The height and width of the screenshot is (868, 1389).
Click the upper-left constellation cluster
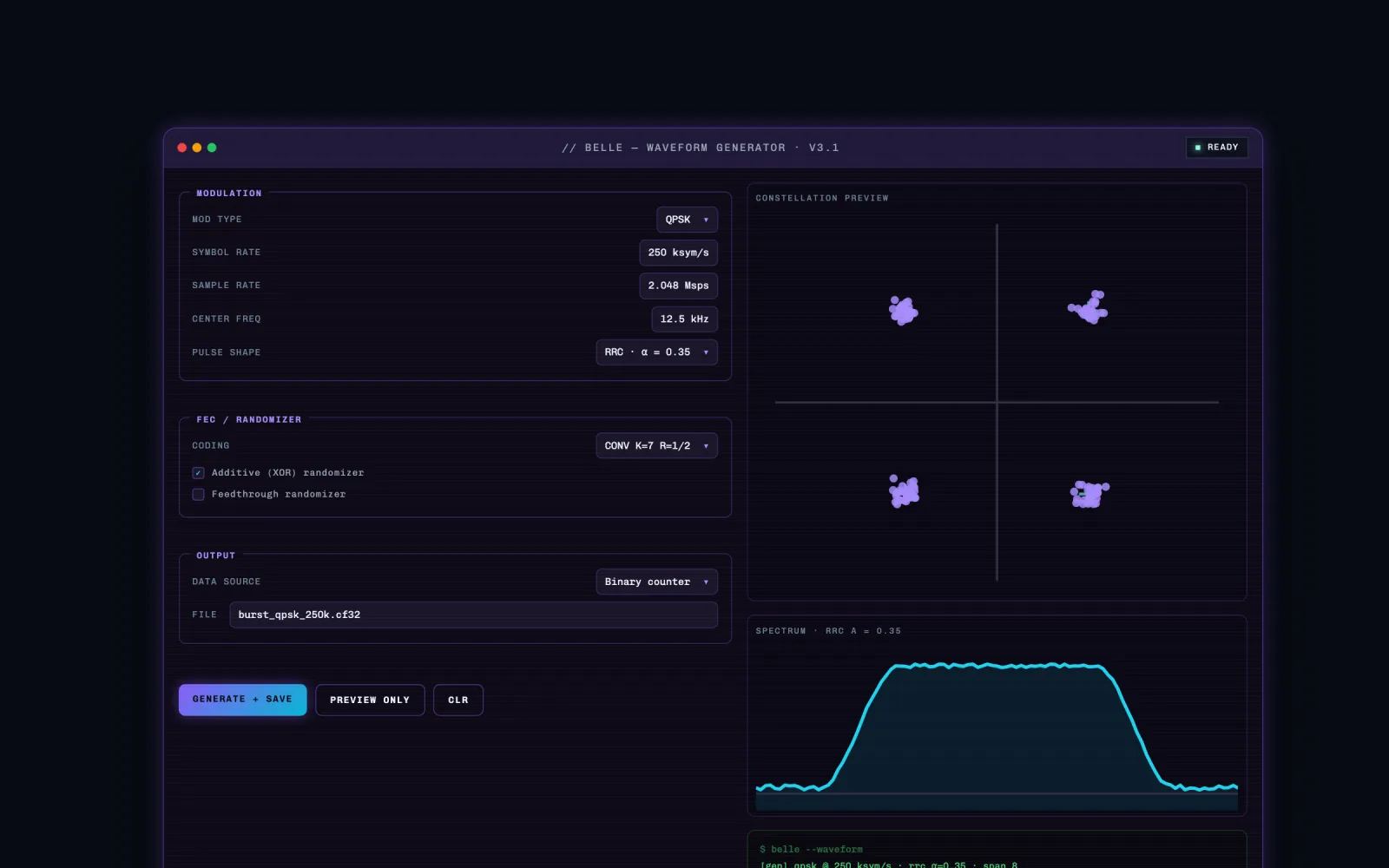click(x=903, y=311)
